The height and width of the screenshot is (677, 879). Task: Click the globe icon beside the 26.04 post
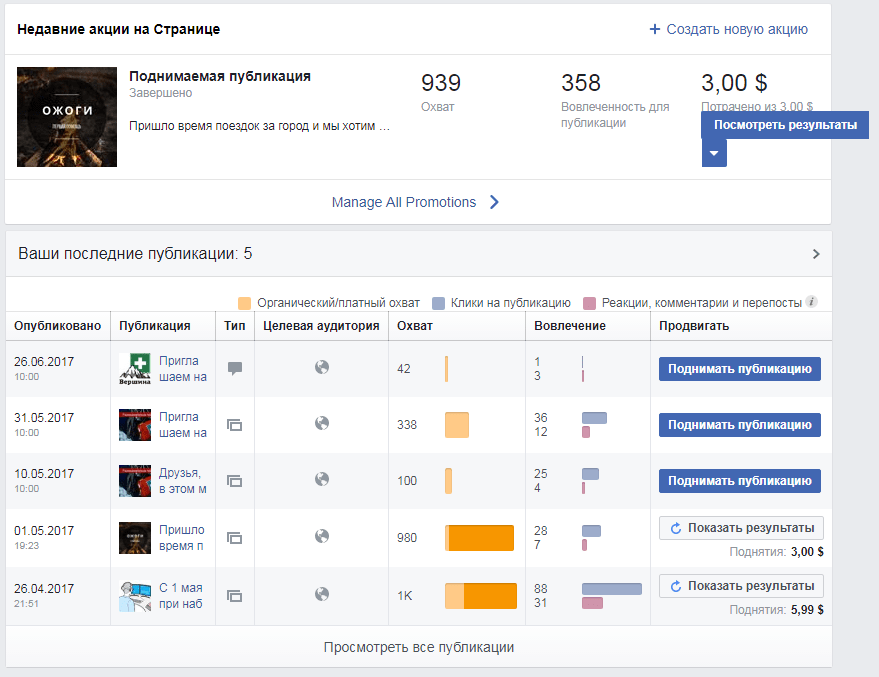point(321,594)
